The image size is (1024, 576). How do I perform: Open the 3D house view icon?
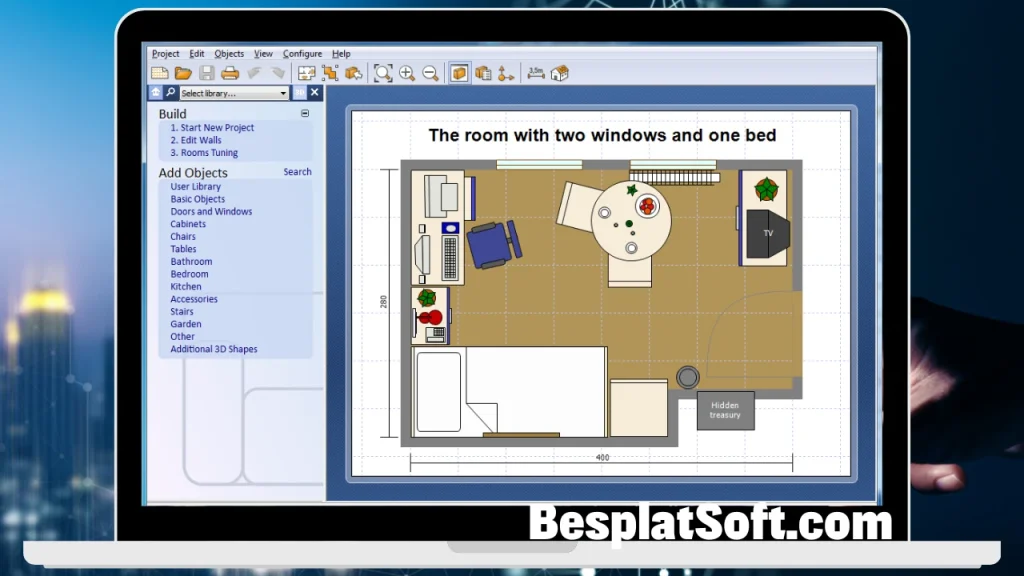(560, 73)
